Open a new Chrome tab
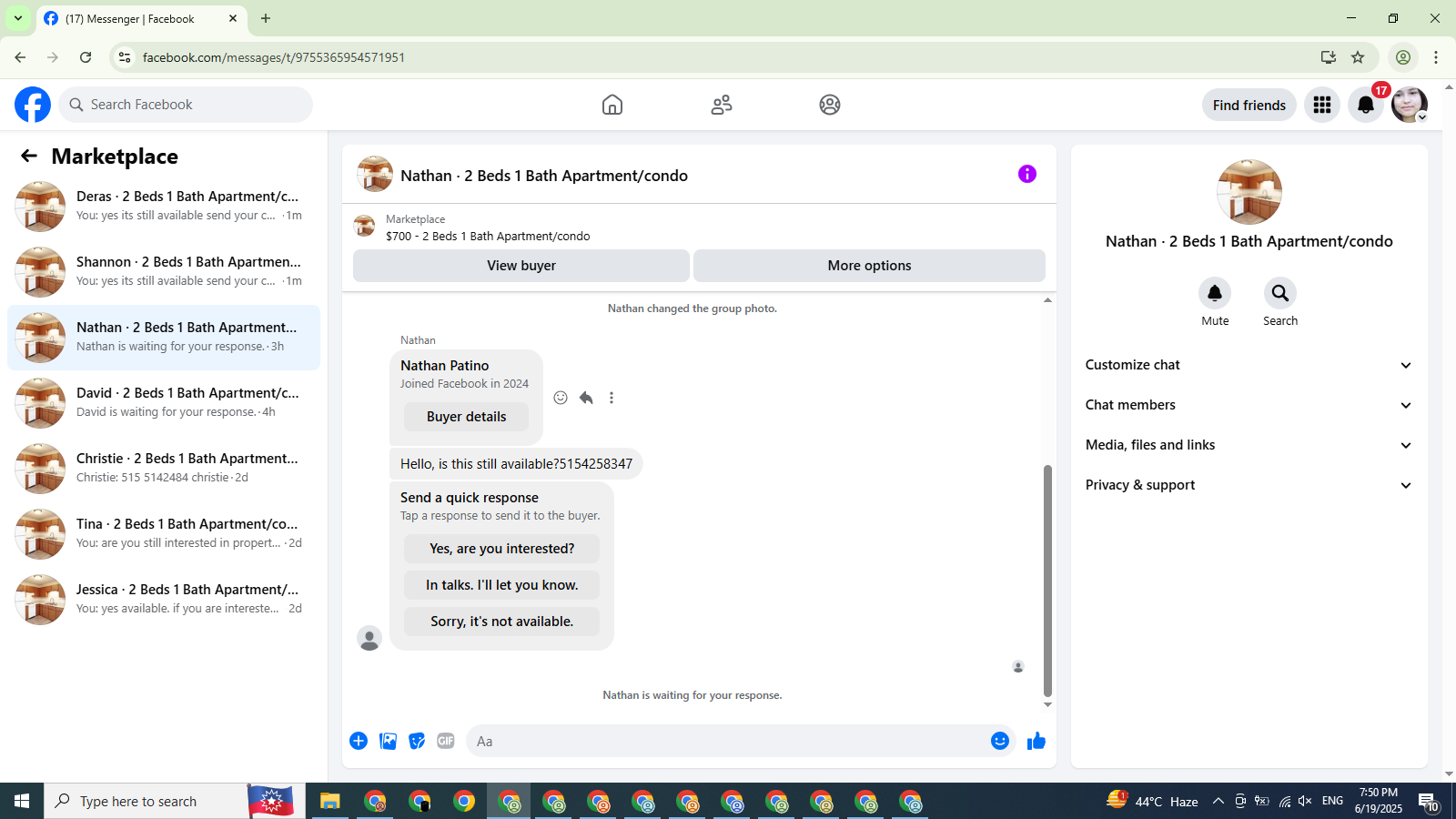Viewport: 1456px width, 819px height. pyautogui.click(x=266, y=18)
